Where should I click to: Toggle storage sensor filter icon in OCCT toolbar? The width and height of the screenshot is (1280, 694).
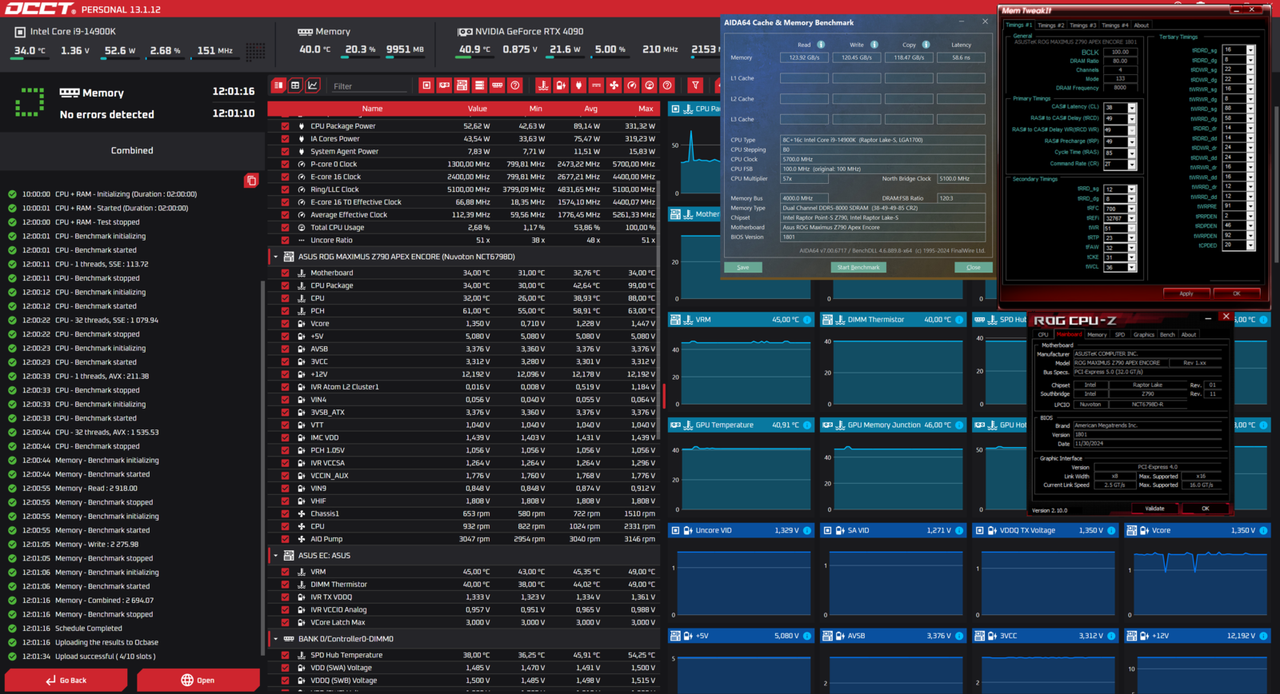[479, 86]
